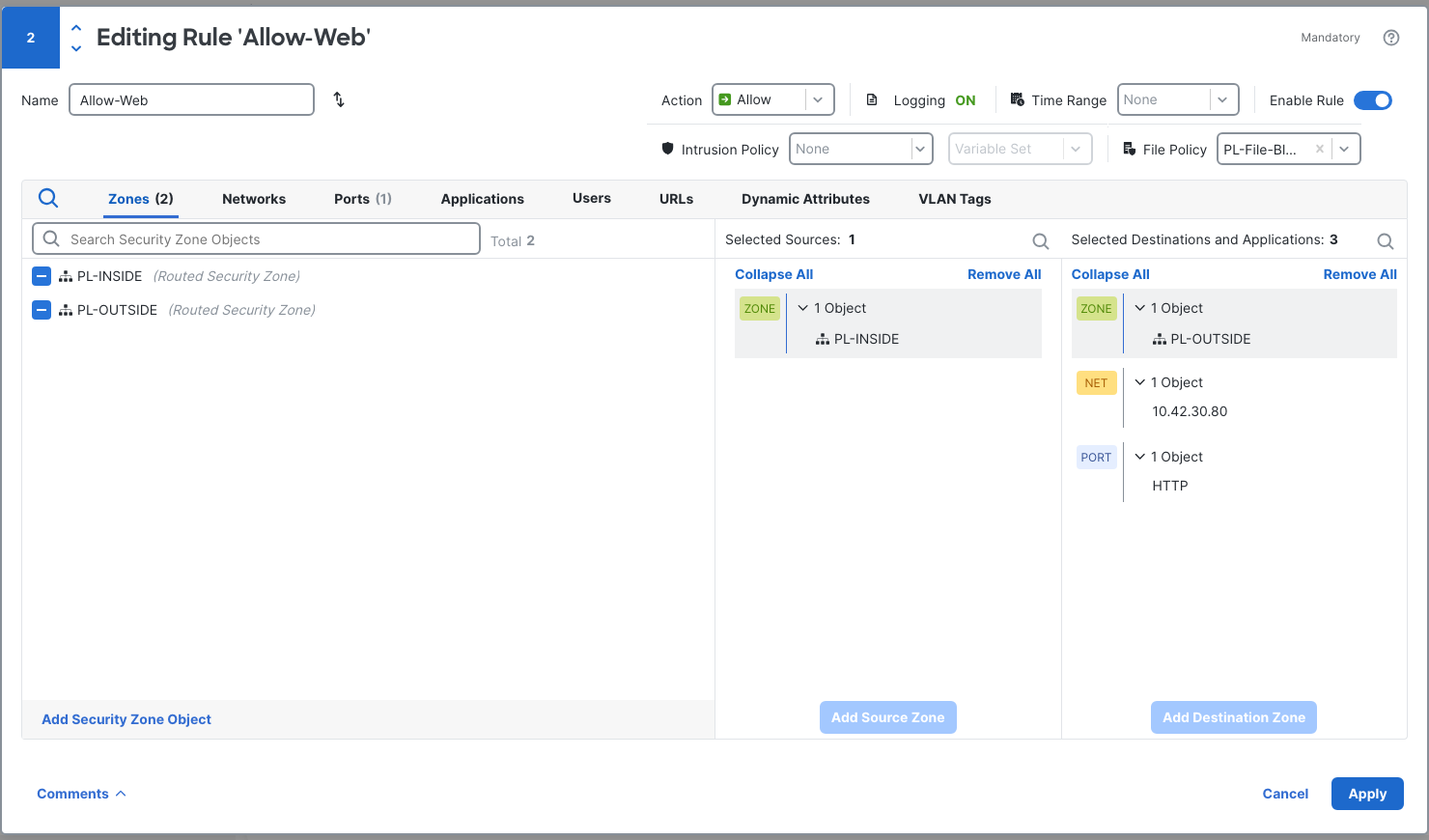The height and width of the screenshot is (840, 1429).
Task: Open the Time Range dropdown
Action: pos(1178,99)
